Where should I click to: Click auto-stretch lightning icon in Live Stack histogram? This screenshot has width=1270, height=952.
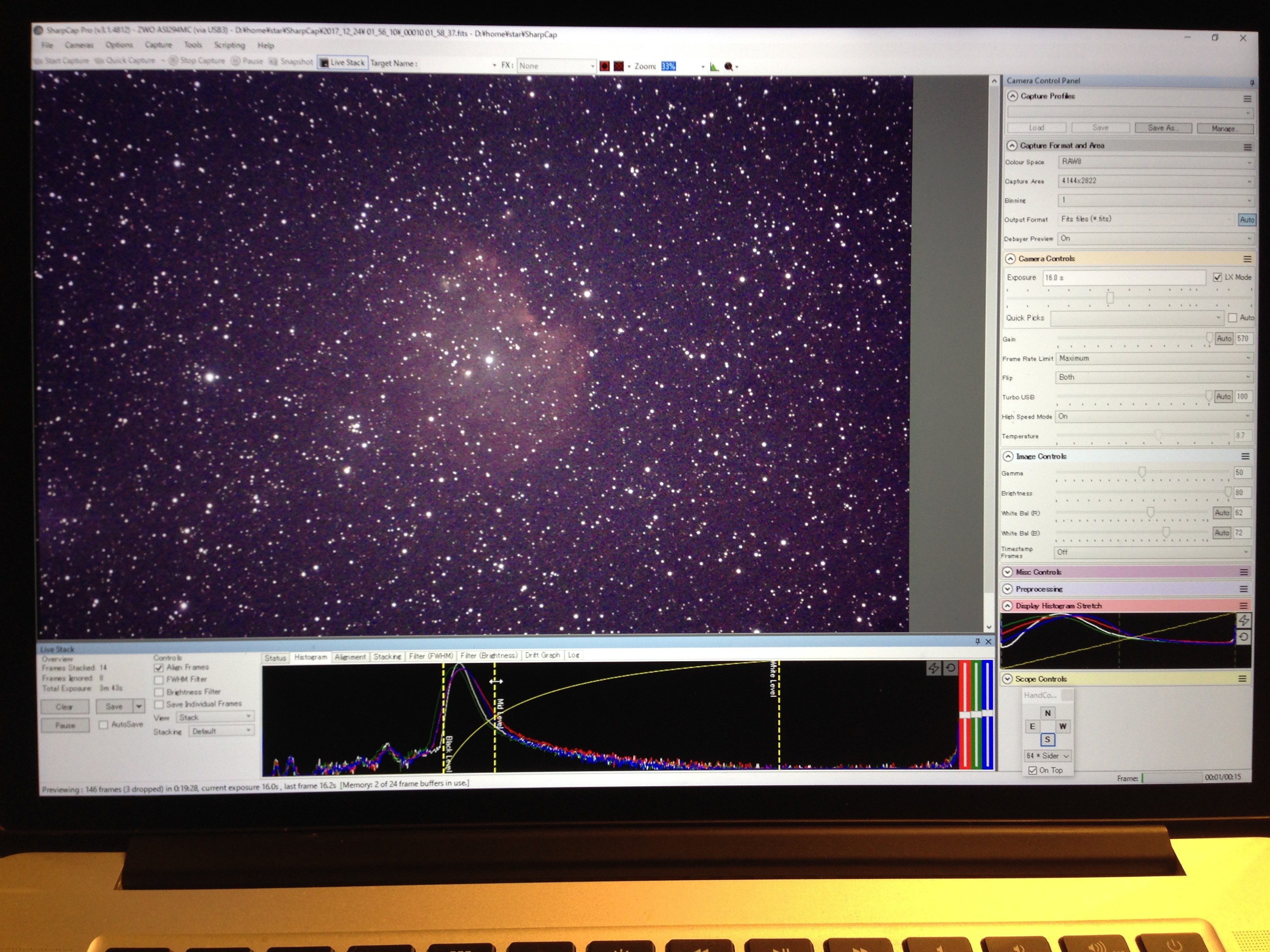pos(933,668)
